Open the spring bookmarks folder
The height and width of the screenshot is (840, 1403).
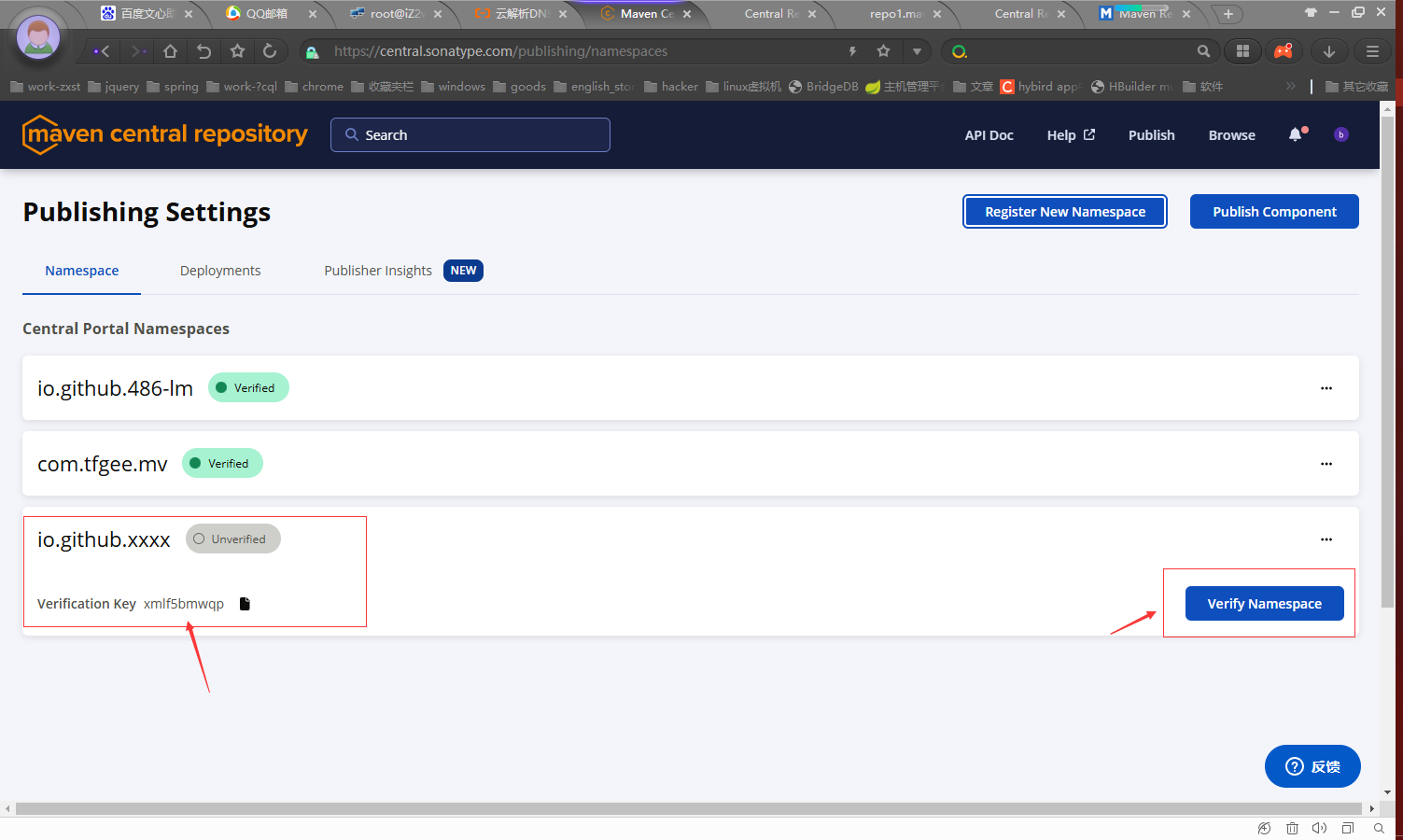point(172,86)
